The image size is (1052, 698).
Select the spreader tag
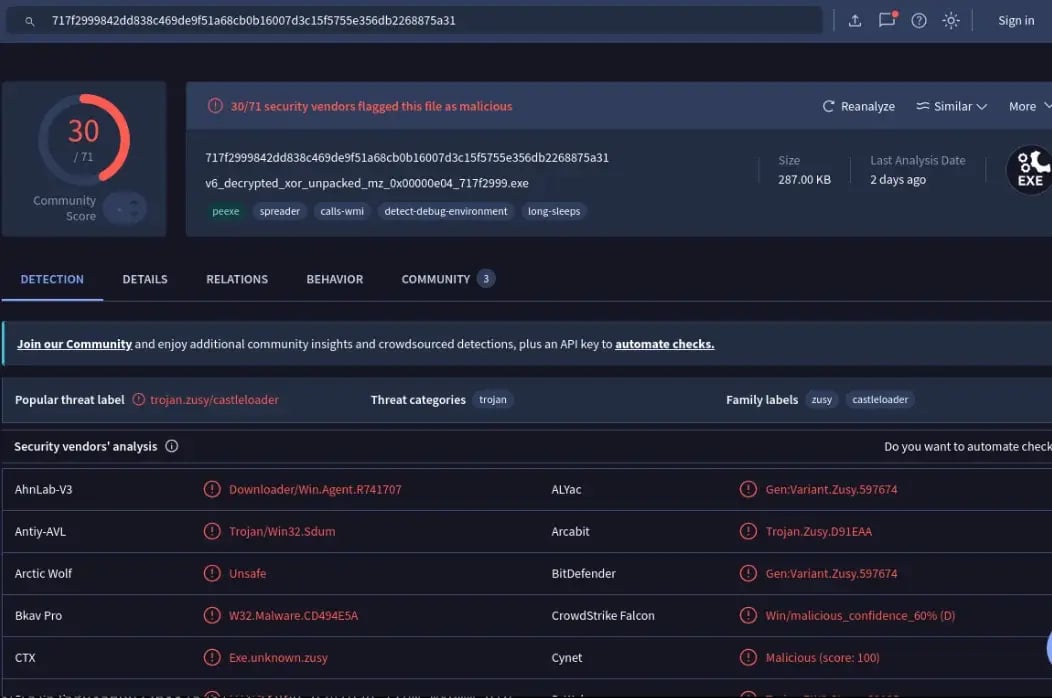(x=280, y=211)
